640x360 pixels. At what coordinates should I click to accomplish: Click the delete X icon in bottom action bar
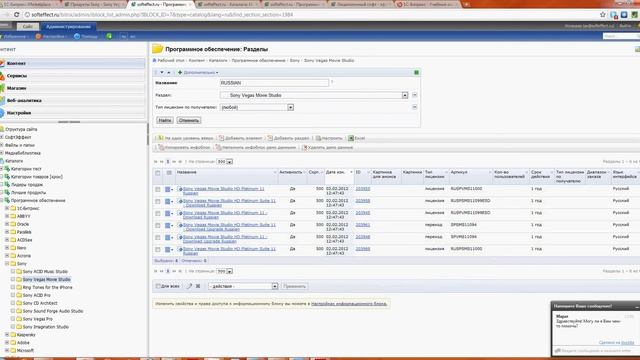pyautogui.click(x=198, y=286)
